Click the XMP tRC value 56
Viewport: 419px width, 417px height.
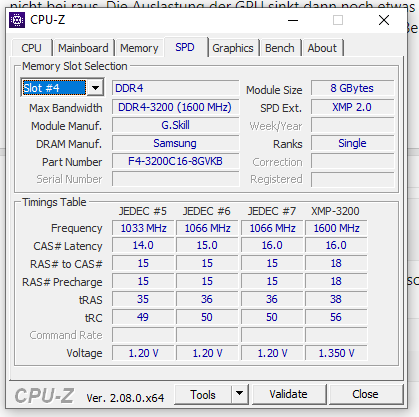pos(336,317)
